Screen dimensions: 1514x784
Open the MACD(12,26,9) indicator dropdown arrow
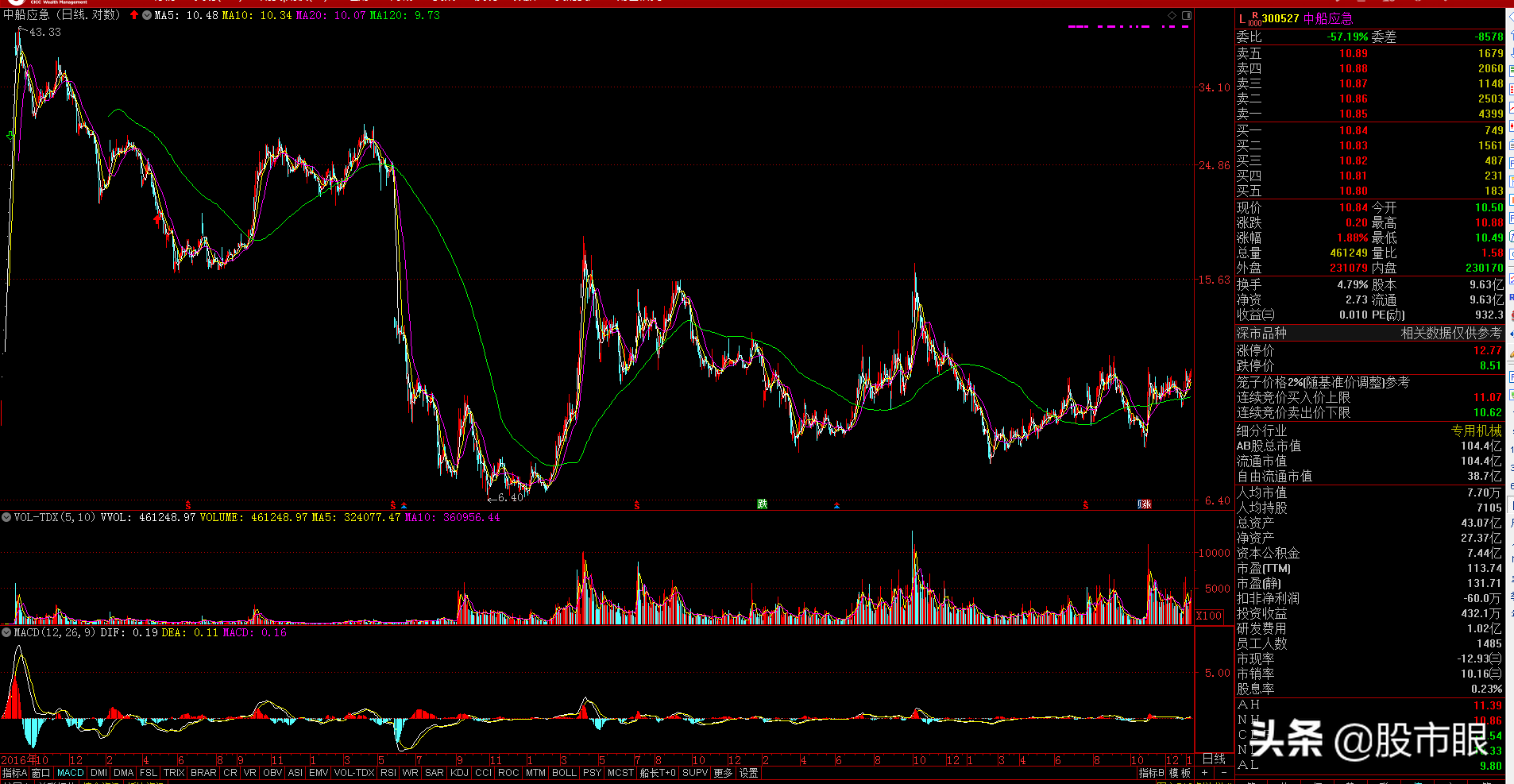click(x=6, y=632)
